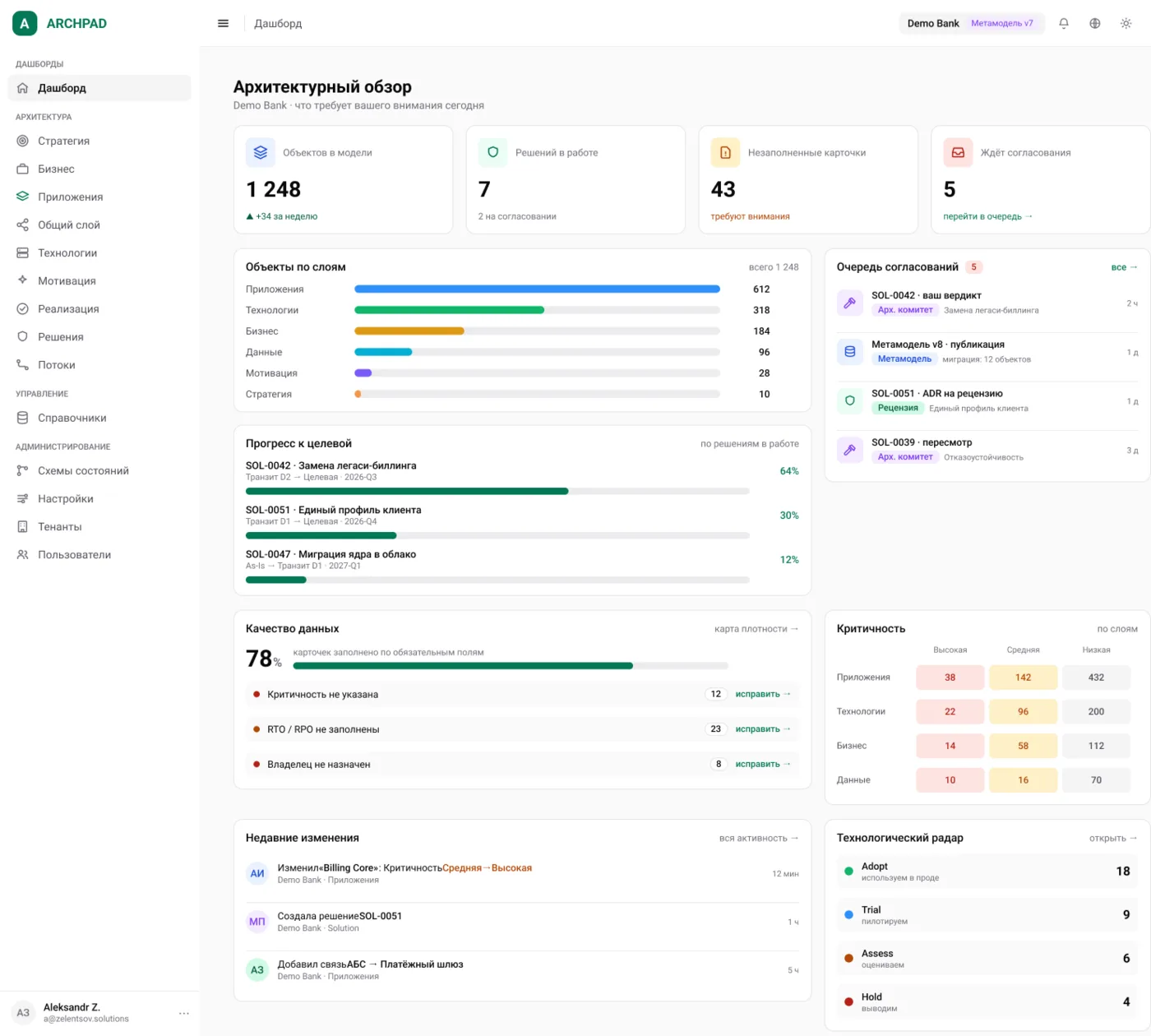This screenshot has height=1036, width=1151.
Task: Click the globe language icon
Action: pyautogui.click(x=1095, y=24)
